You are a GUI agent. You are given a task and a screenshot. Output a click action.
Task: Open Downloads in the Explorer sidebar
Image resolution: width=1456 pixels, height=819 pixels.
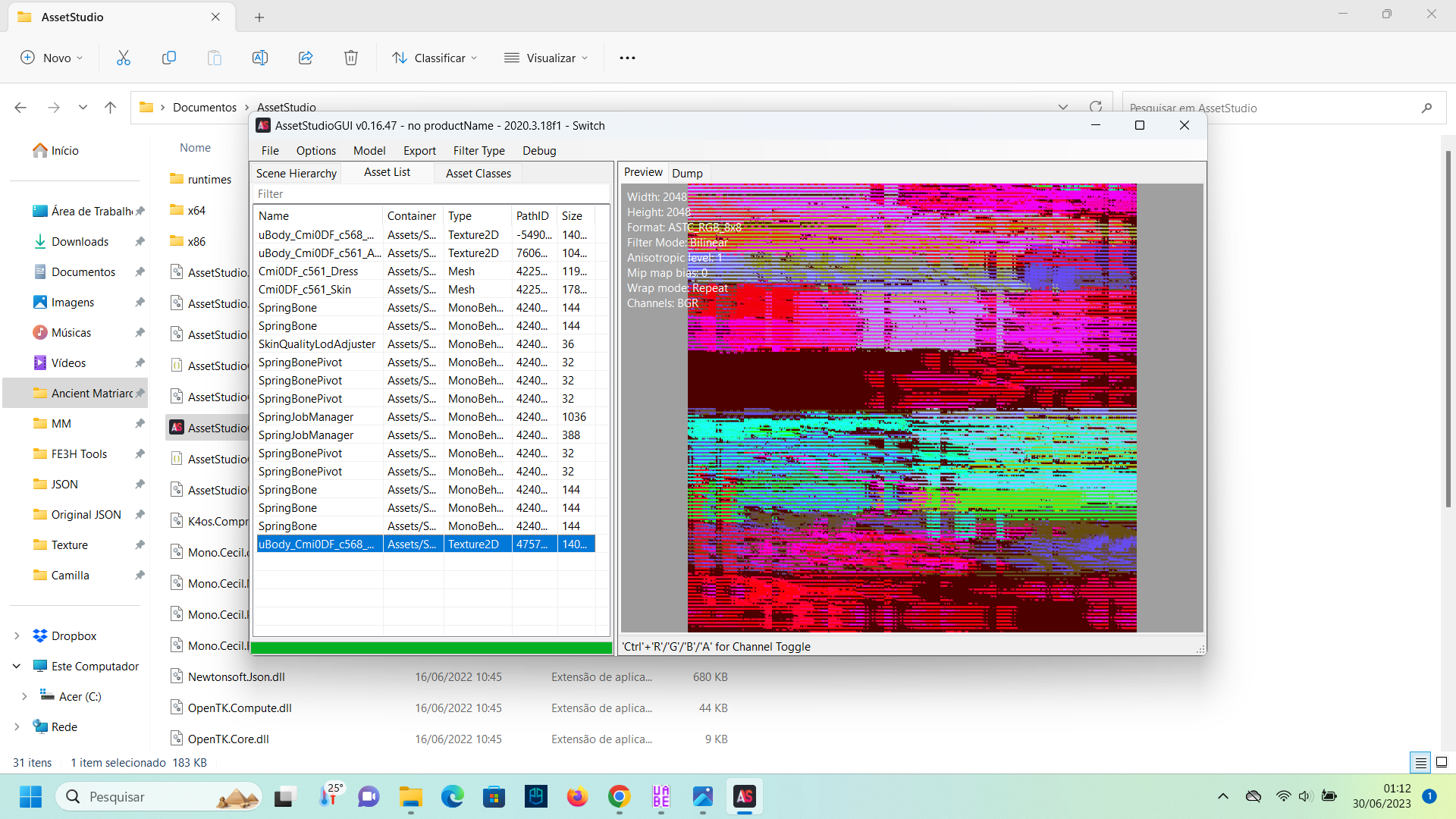[x=80, y=241]
